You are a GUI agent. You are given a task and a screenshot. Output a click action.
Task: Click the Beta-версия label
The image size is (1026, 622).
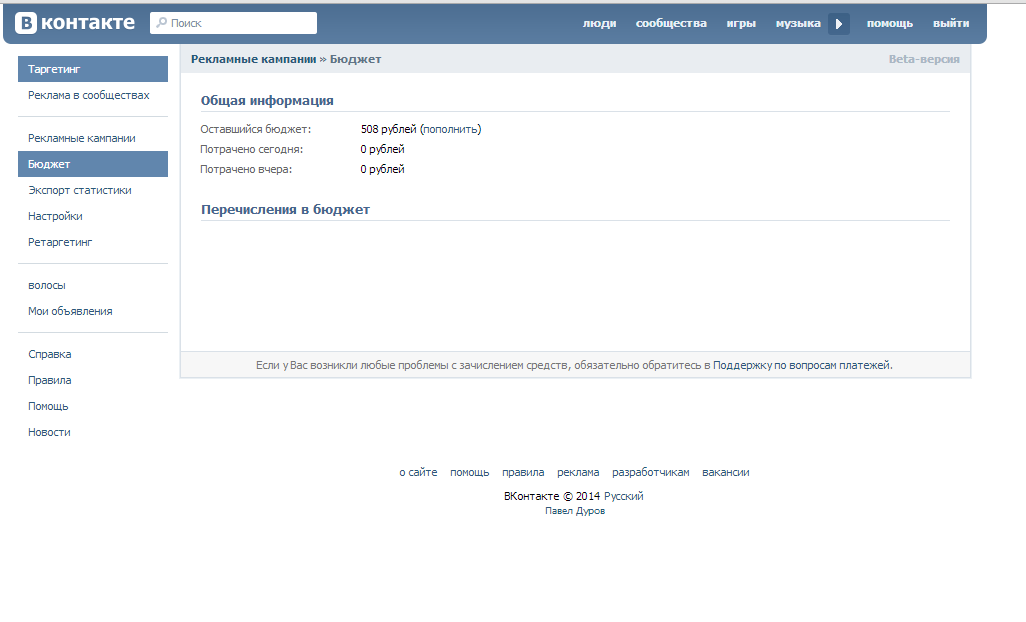click(924, 60)
